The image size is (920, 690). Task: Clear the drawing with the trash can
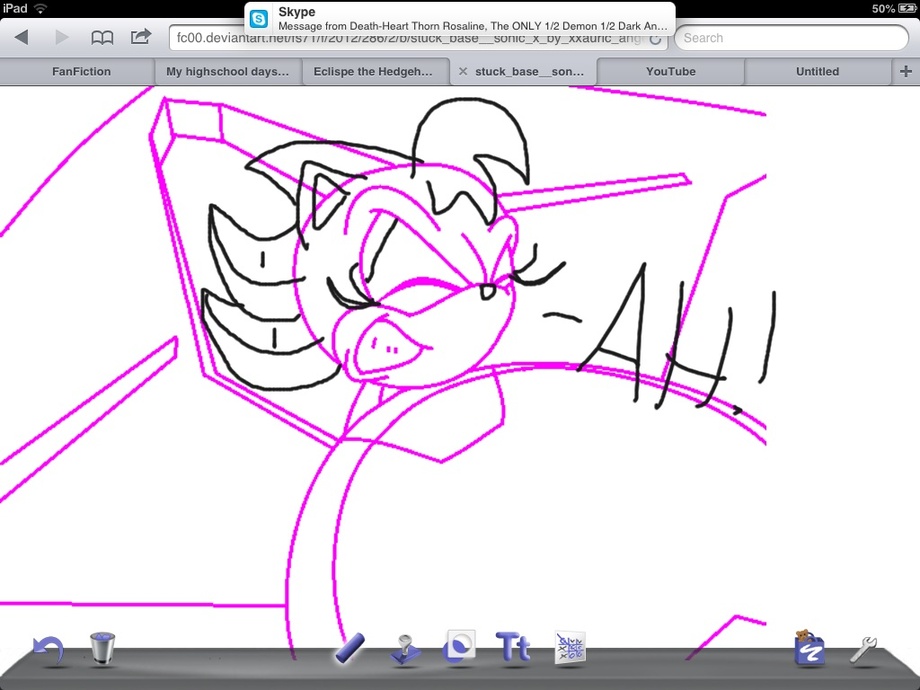[x=102, y=648]
